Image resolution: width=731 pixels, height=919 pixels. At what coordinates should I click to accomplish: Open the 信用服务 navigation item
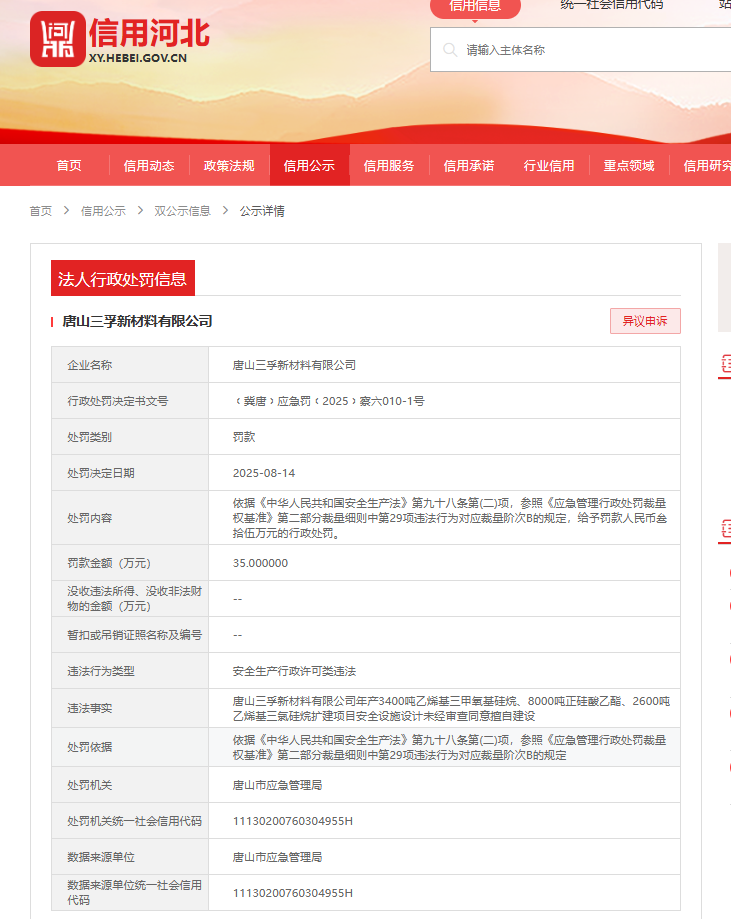point(389,166)
